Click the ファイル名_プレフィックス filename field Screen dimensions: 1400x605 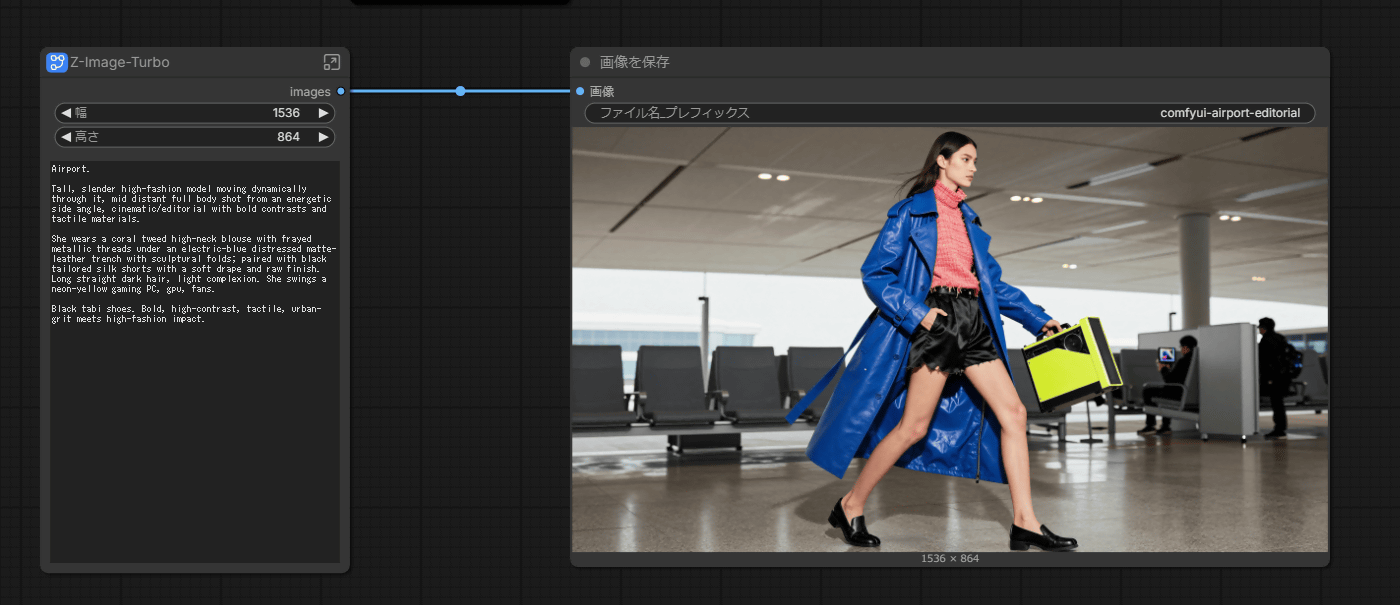click(x=949, y=113)
